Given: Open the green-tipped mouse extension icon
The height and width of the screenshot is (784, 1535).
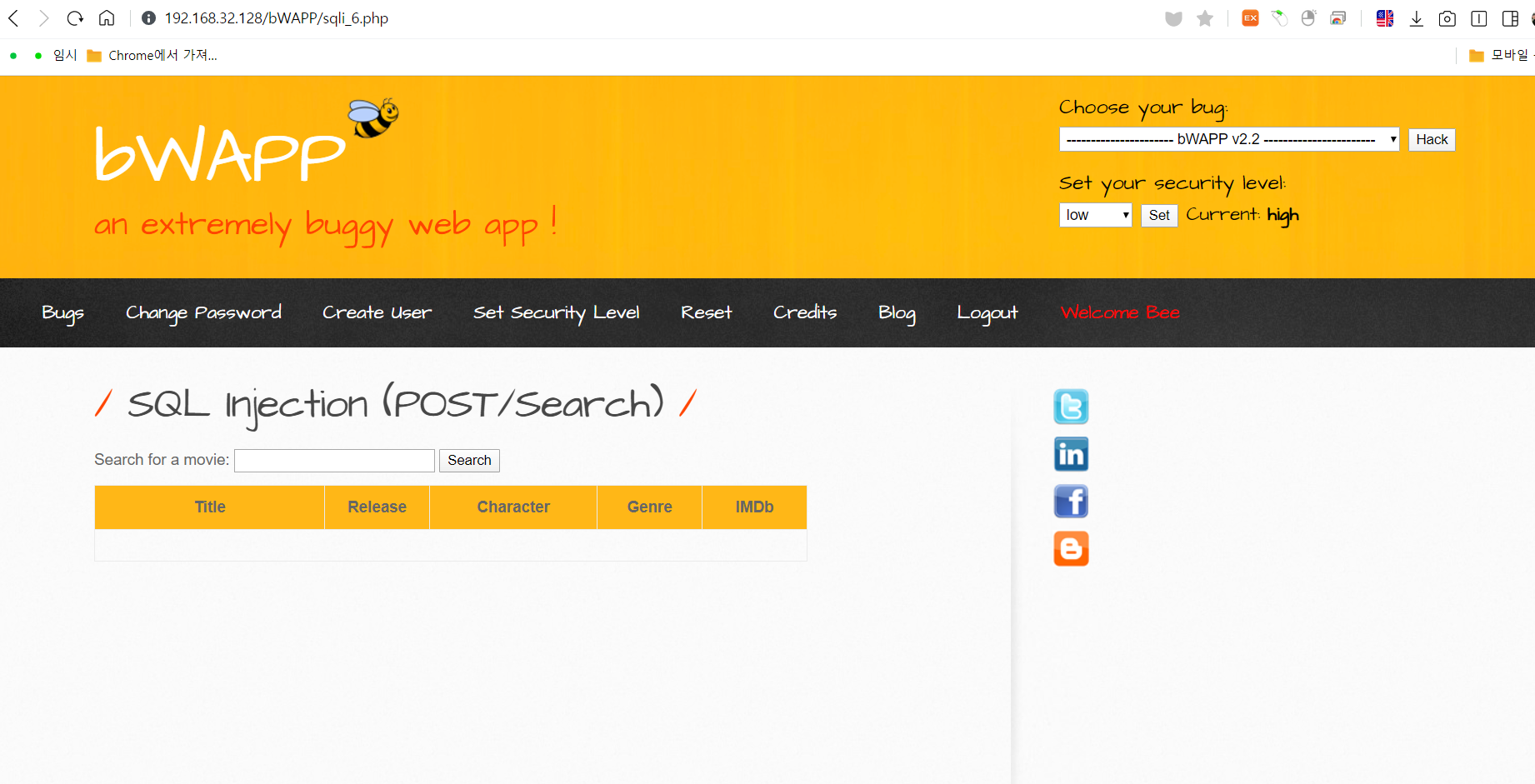Looking at the screenshot, I should click(1279, 18).
